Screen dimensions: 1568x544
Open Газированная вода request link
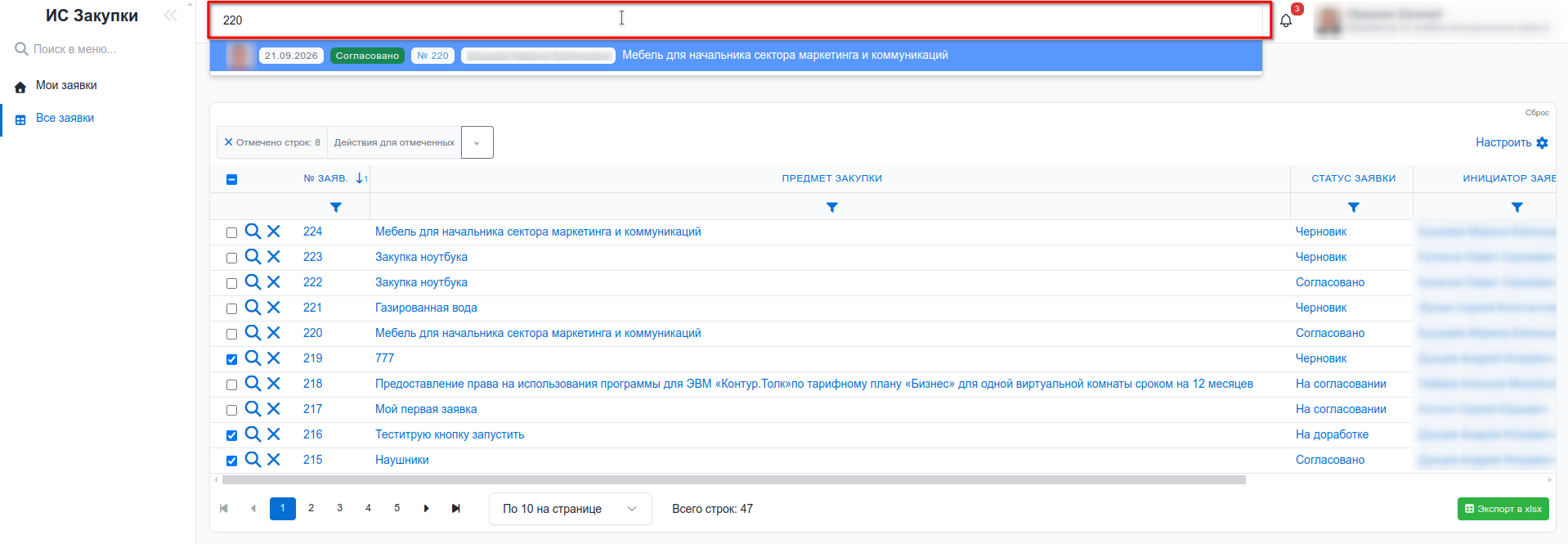[426, 308]
